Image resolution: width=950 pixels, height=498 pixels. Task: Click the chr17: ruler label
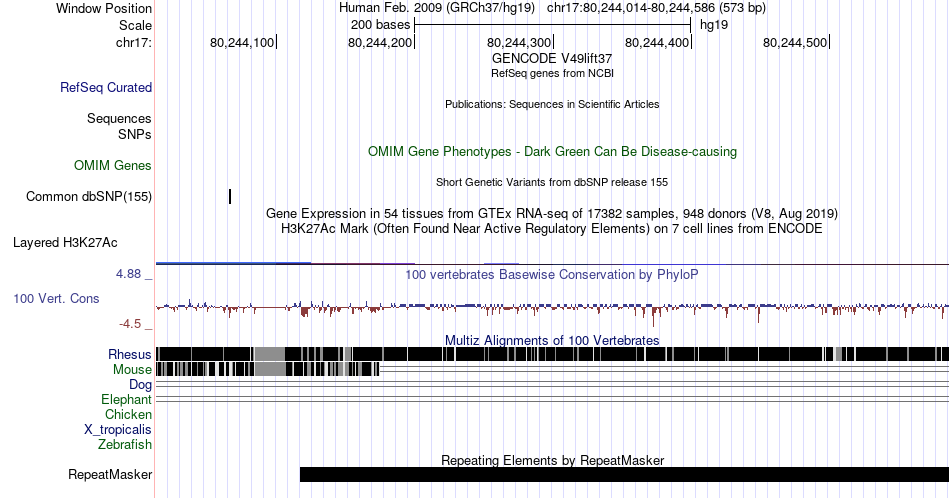coord(133,42)
